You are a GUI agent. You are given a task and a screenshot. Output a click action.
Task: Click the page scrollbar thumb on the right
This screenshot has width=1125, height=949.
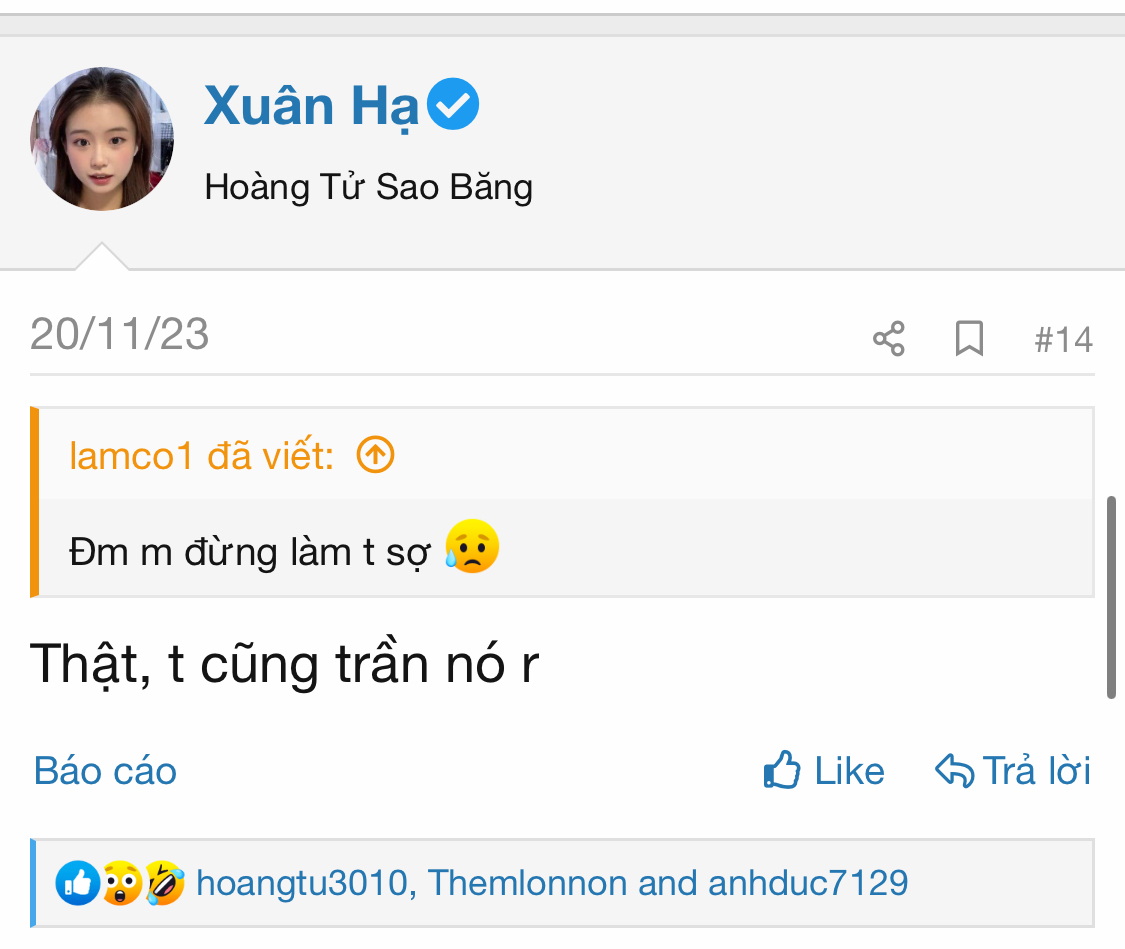[1111, 597]
